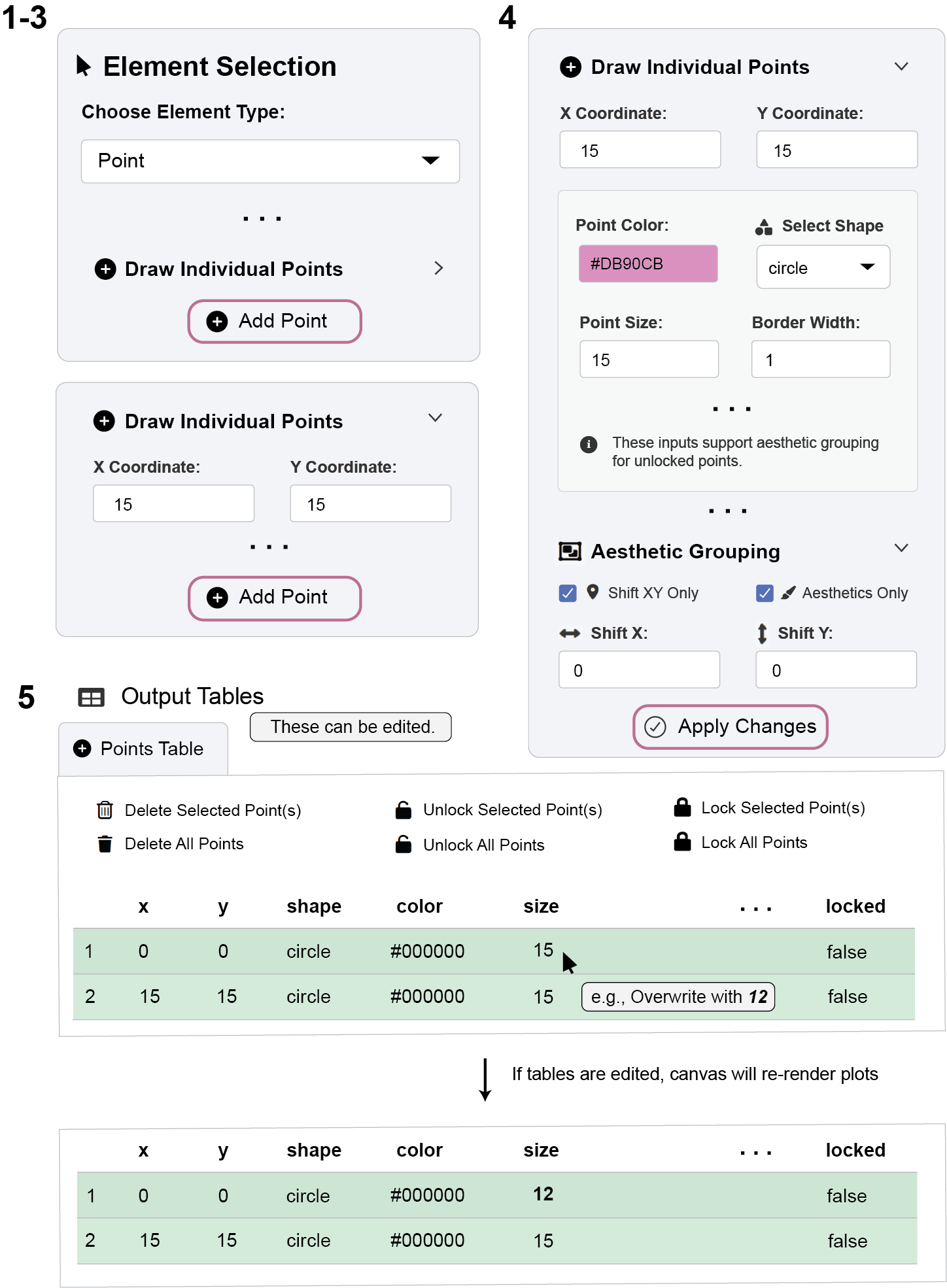947x1288 pixels.
Task: Click the padlock icon for Lock All Points
Action: point(682,842)
